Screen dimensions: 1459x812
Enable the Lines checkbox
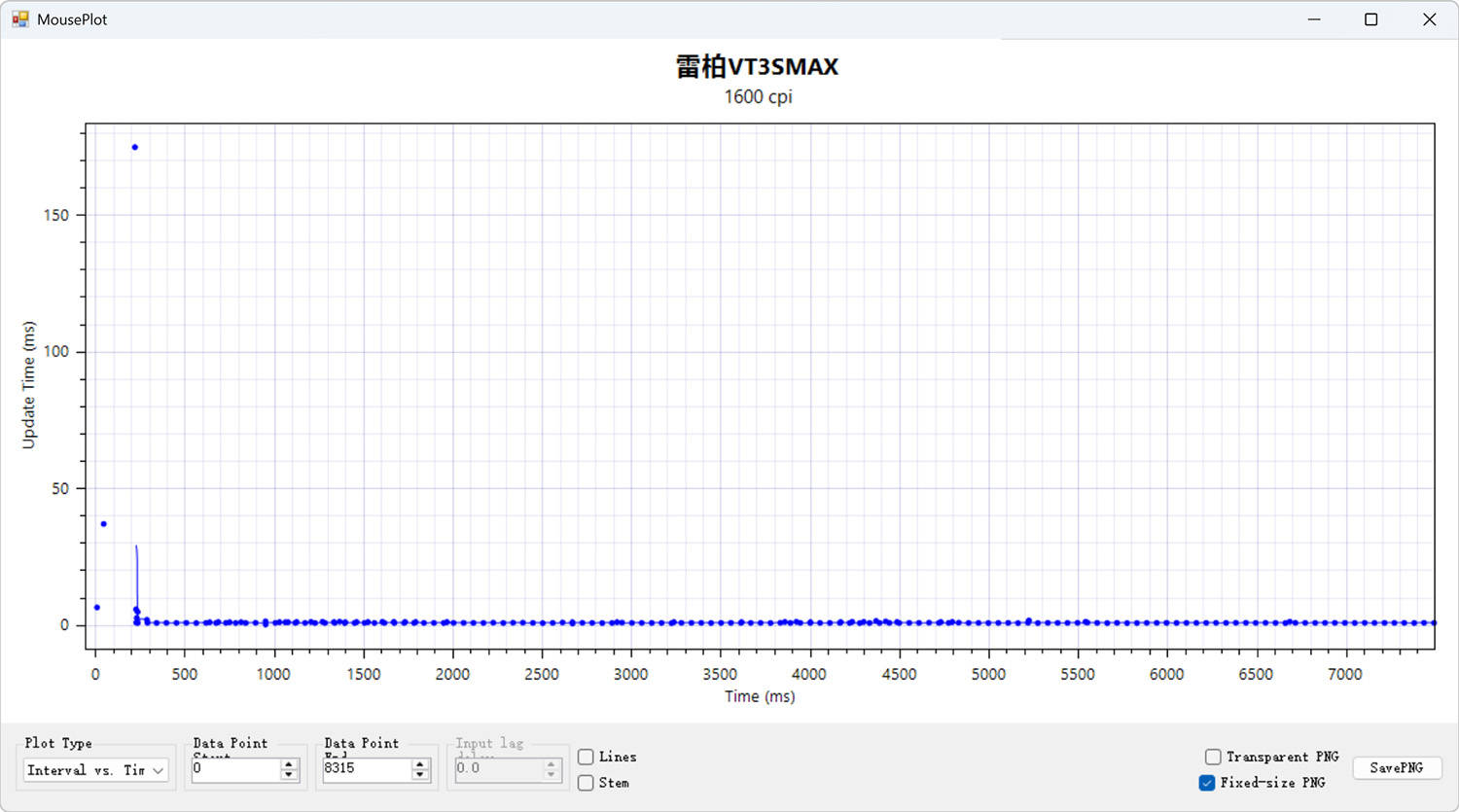coord(586,757)
